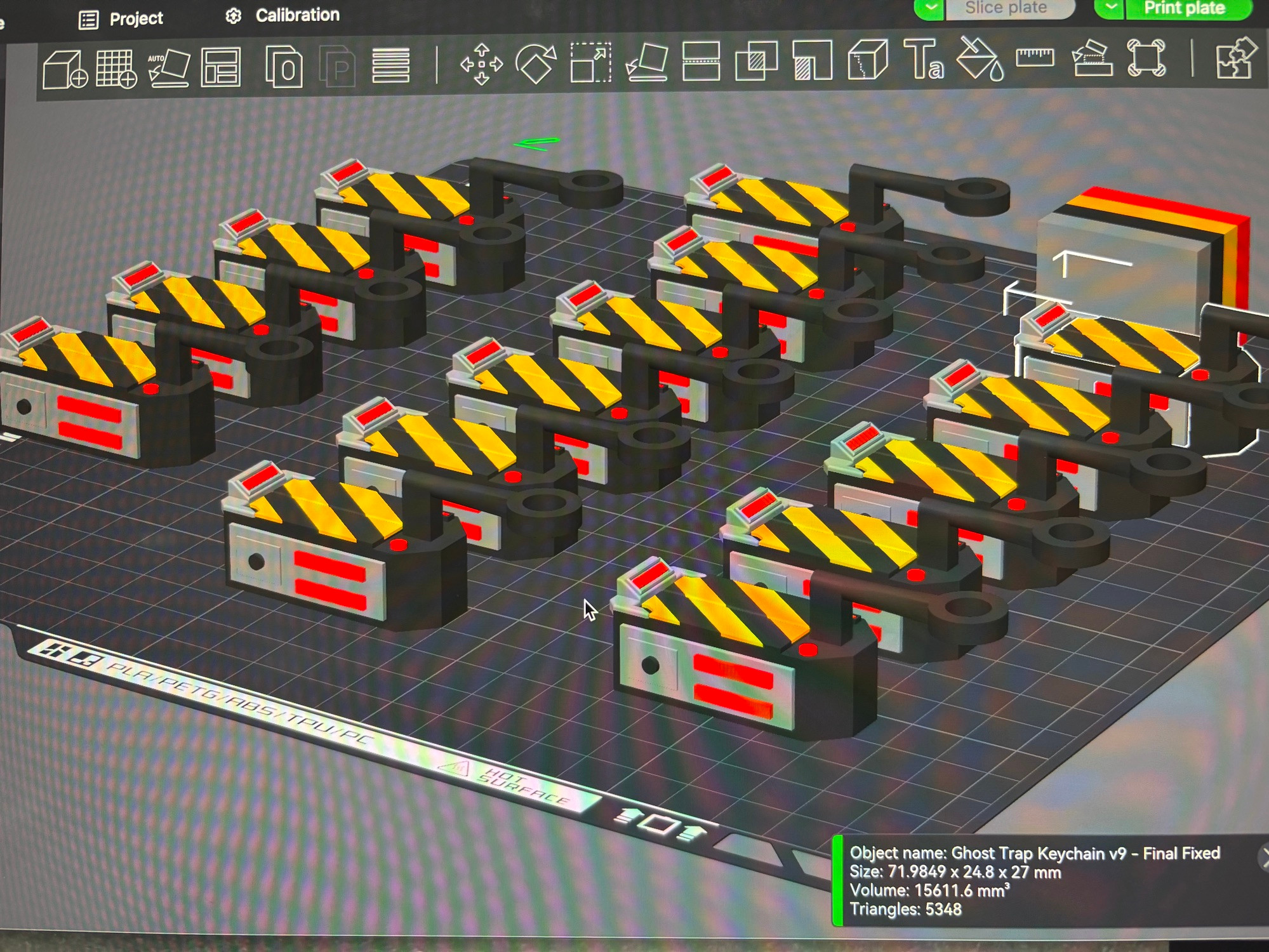This screenshot has height=952, width=1269.
Task: Expand the Print plate dropdown arrow
Action: (1110, 8)
